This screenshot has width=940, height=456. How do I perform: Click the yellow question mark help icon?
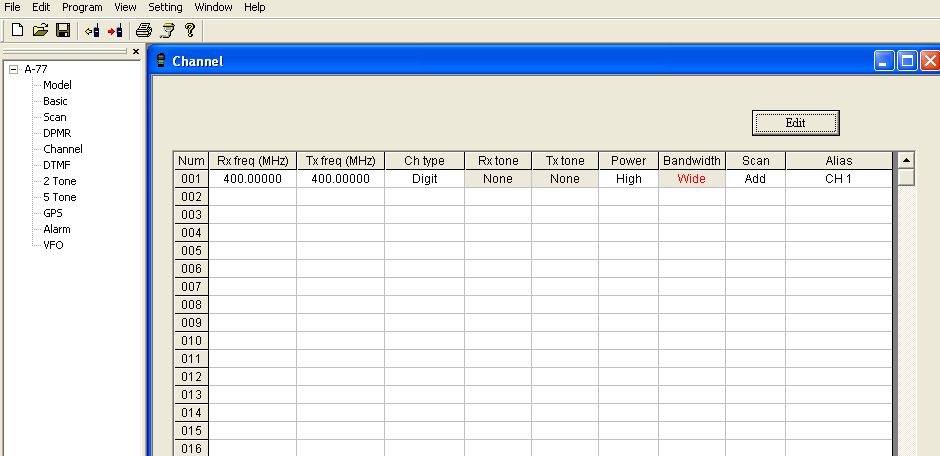tap(189, 30)
